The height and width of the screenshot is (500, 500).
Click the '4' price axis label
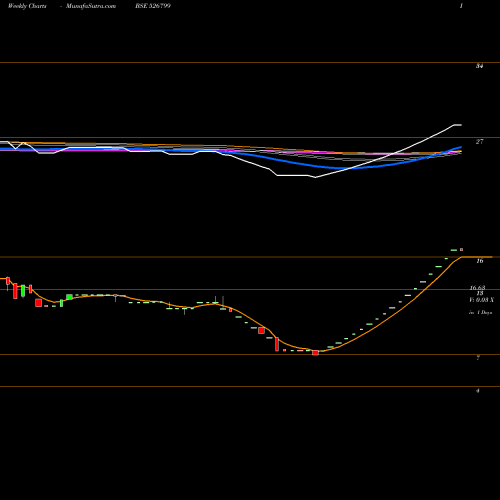coord(478,390)
